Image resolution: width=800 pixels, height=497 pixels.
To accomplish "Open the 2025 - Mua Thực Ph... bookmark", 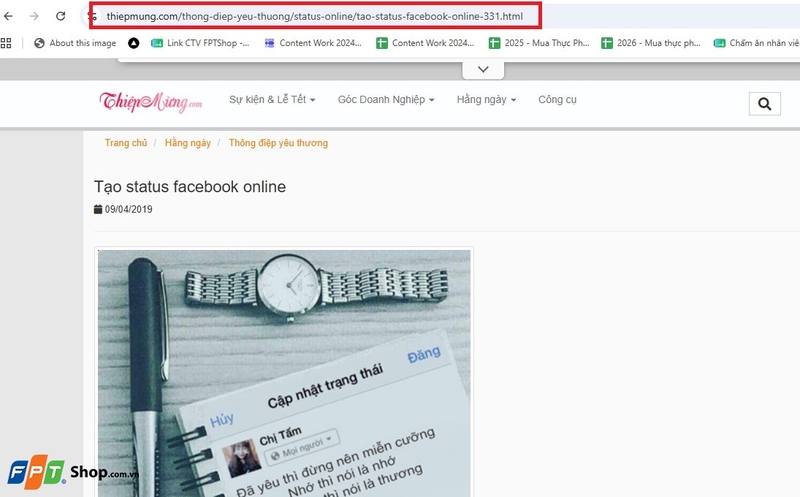I will (x=539, y=43).
